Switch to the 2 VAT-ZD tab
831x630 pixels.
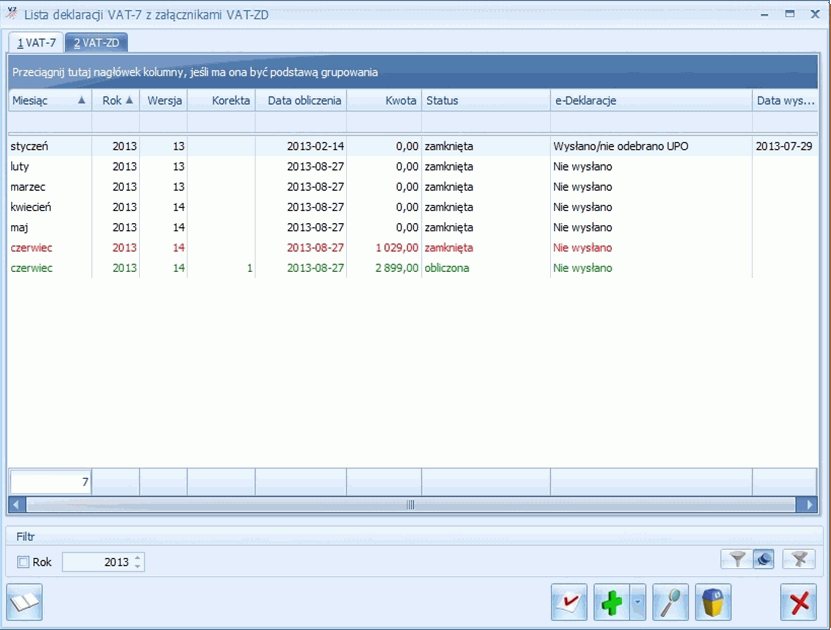[x=96, y=43]
